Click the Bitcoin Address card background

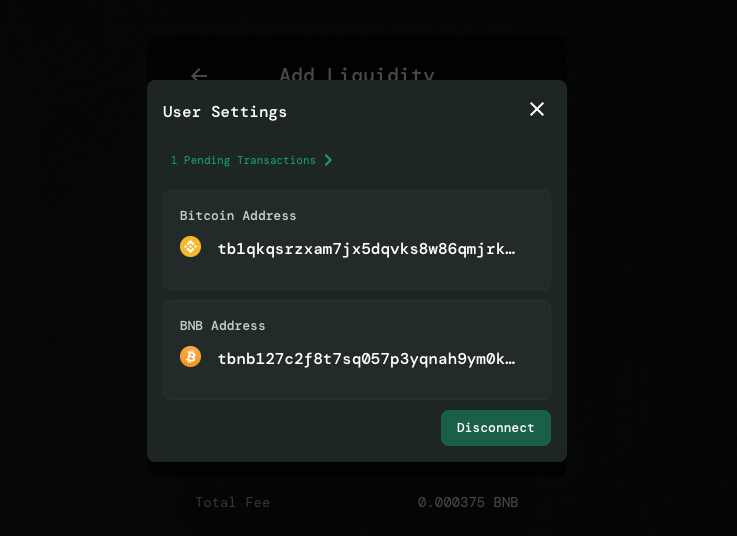pyautogui.click(x=357, y=275)
